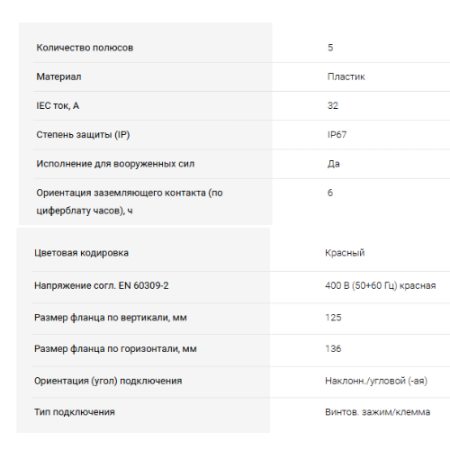The width and height of the screenshot is (450, 450).
Task: Click the IP67 protection value
Action: point(337,135)
